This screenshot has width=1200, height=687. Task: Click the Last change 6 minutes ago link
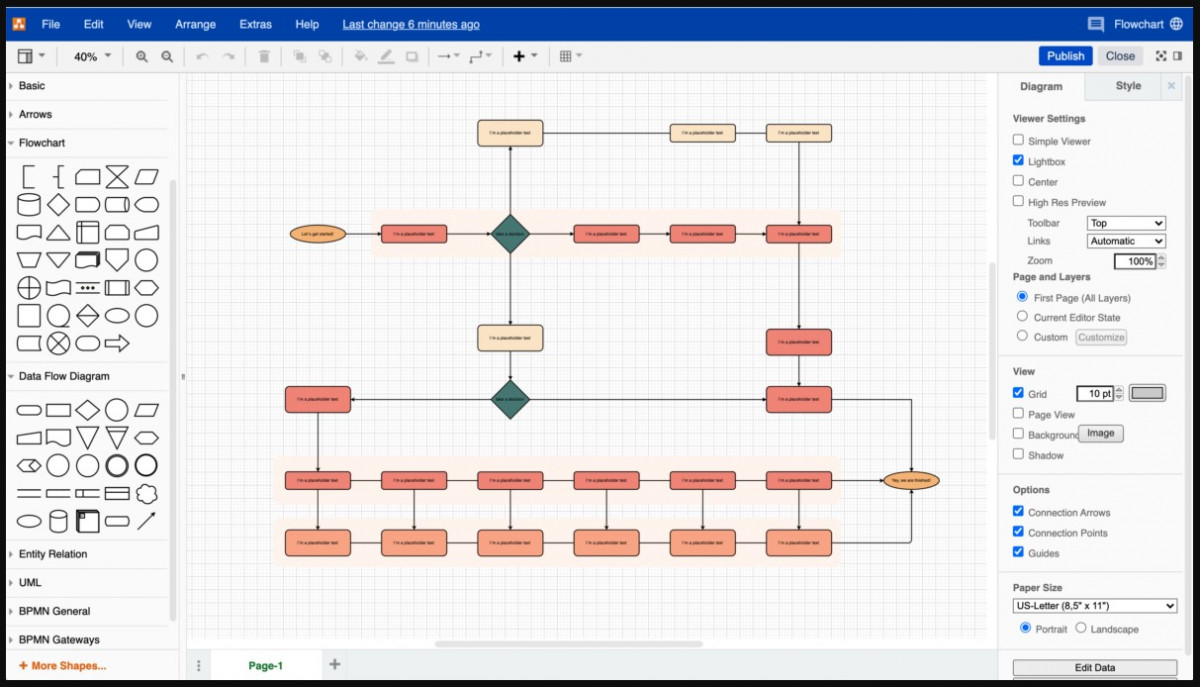click(411, 24)
